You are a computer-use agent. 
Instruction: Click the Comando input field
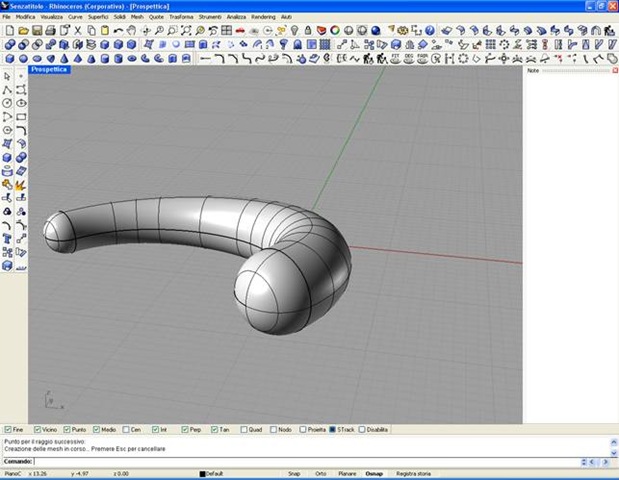pos(300,461)
